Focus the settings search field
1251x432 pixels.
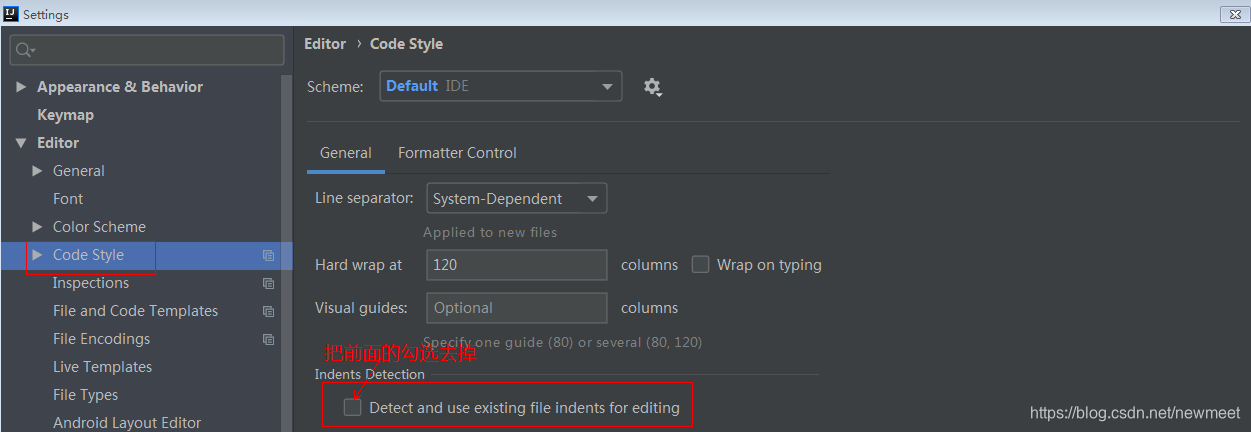pos(147,50)
